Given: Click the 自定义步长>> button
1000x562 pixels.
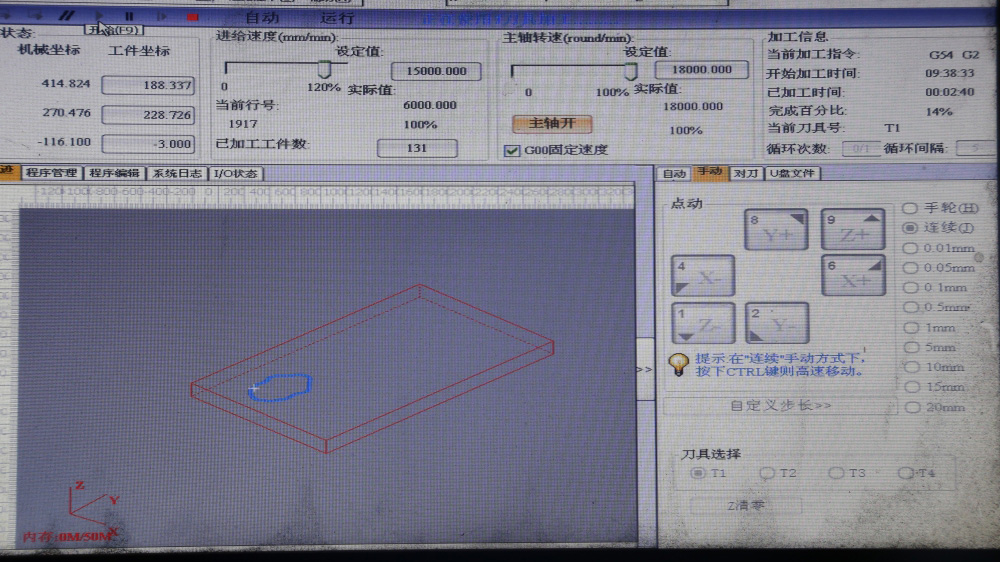Looking at the screenshot, I should (x=781, y=406).
